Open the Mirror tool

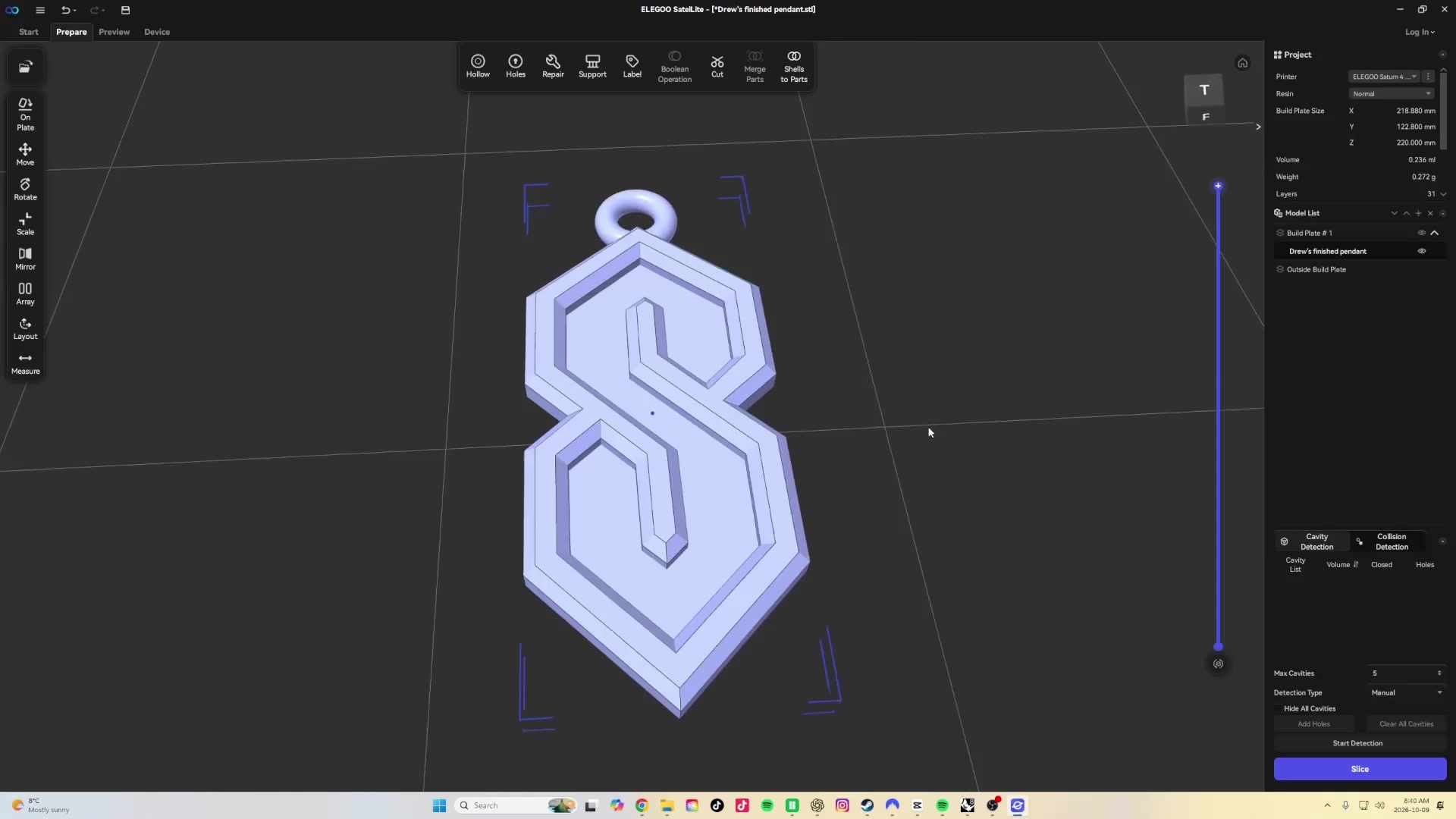(25, 259)
